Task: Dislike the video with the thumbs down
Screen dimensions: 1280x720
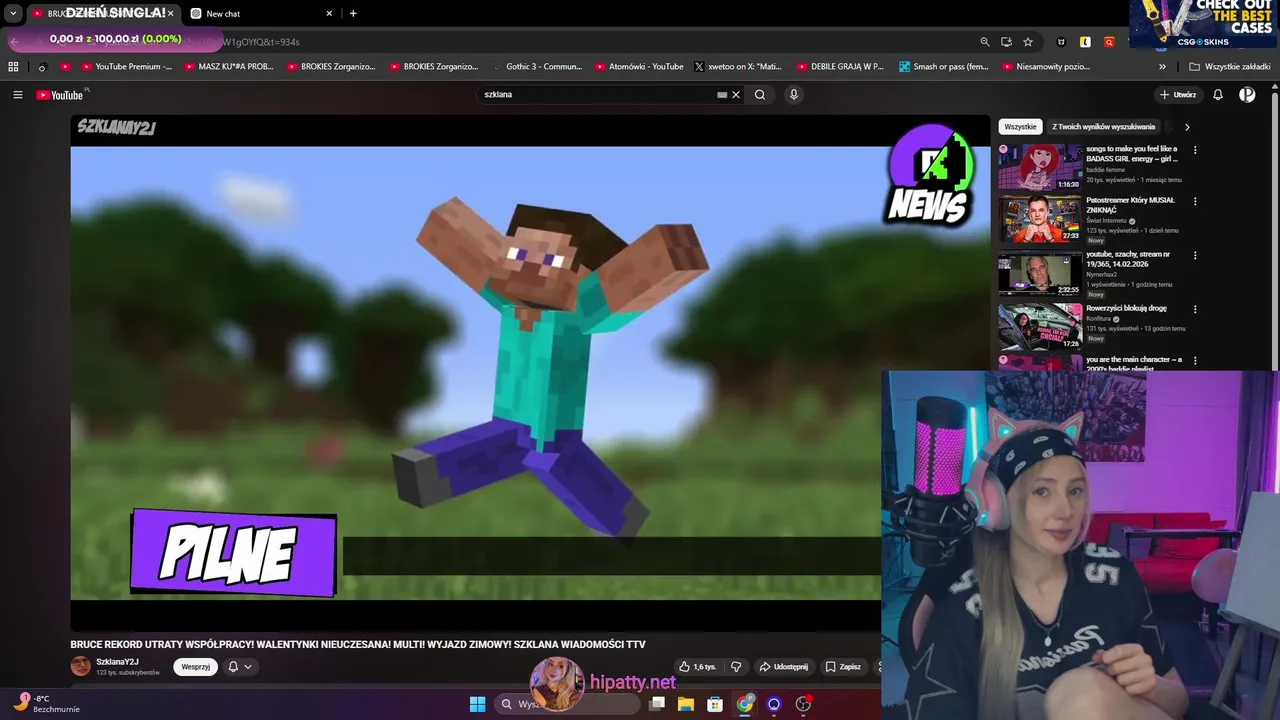Action: pyautogui.click(x=736, y=667)
